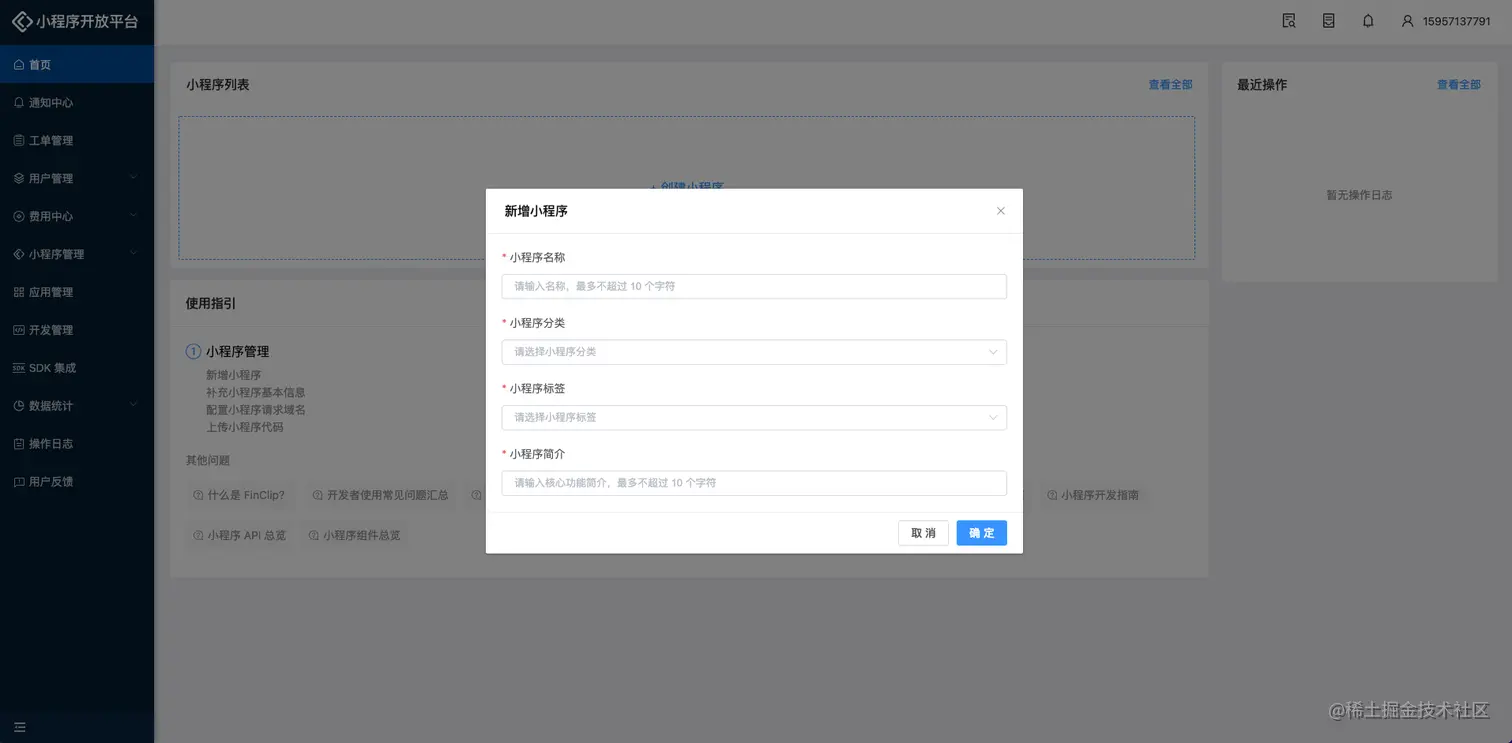Close the 新增小程序 dialog with X
Image resolution: width=1512 pixels, height=743 pixels.
1000,211
